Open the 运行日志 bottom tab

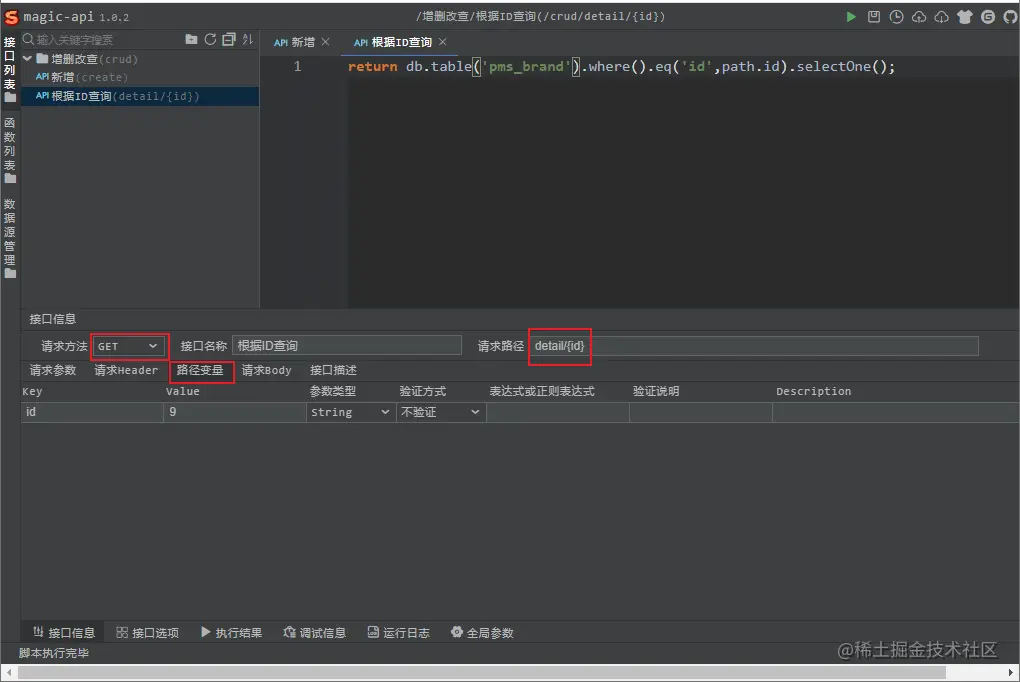[399, 633]
